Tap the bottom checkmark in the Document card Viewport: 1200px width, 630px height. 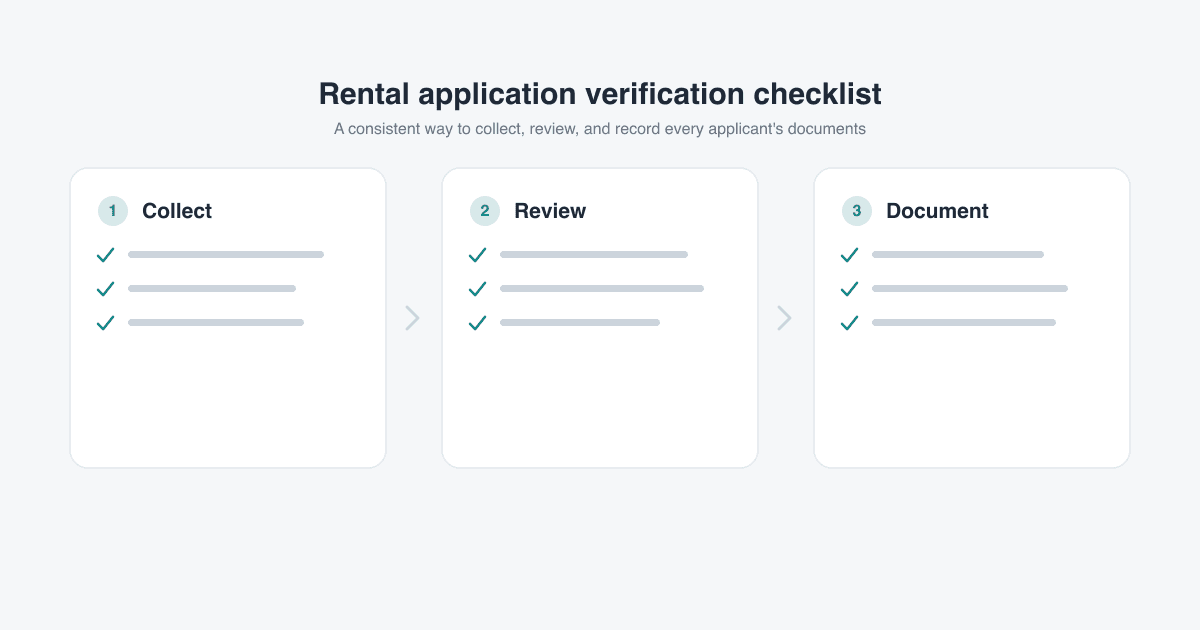tap(850, 323)
